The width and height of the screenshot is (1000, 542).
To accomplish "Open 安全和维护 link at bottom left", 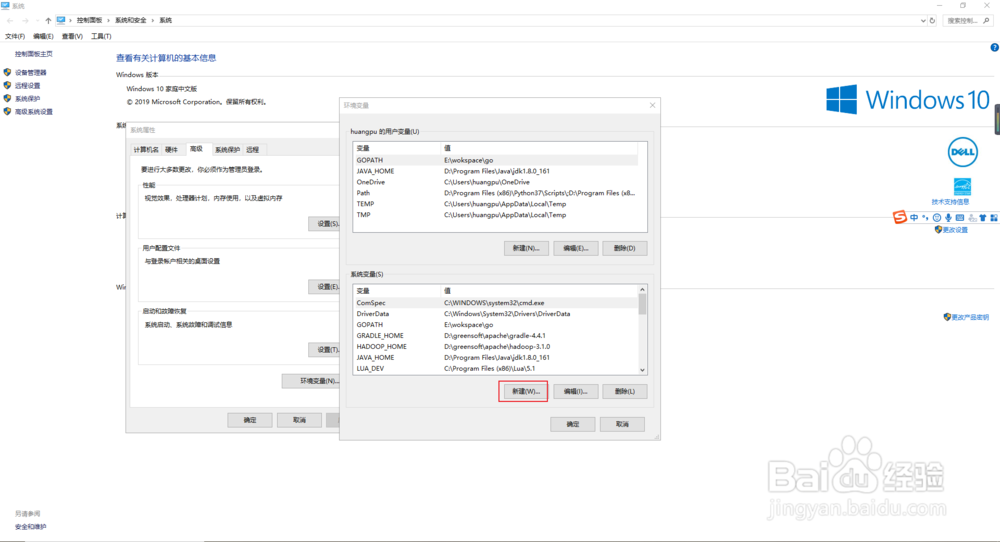I will click(31, 527).
